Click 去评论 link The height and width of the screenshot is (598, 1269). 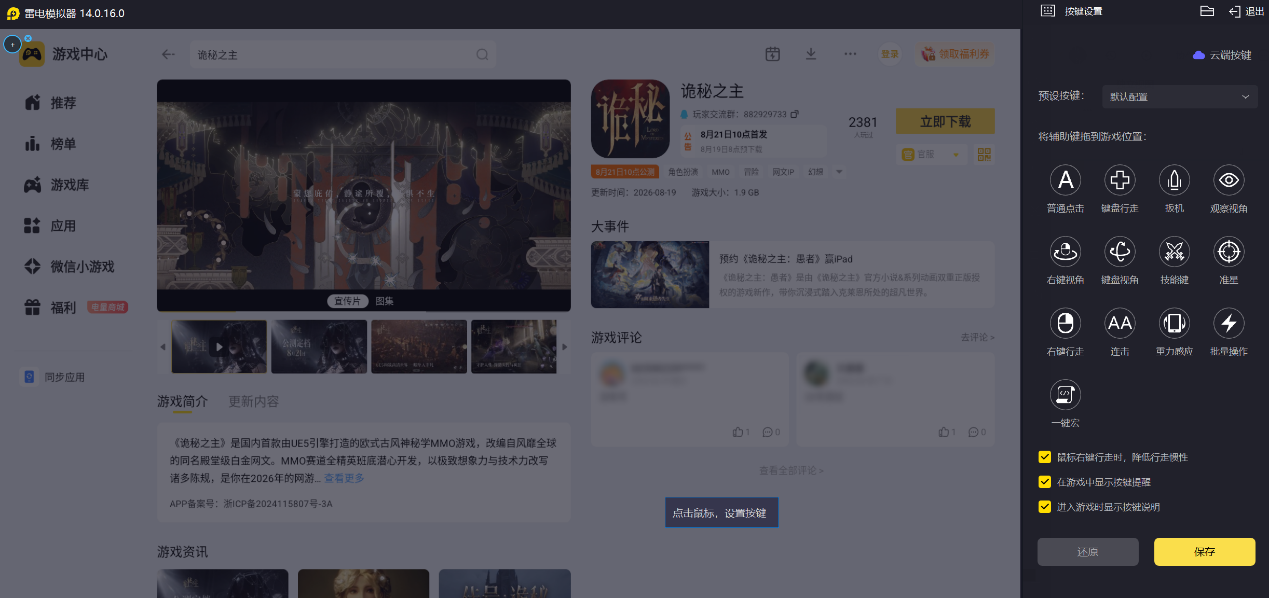[x=977, y=337]
